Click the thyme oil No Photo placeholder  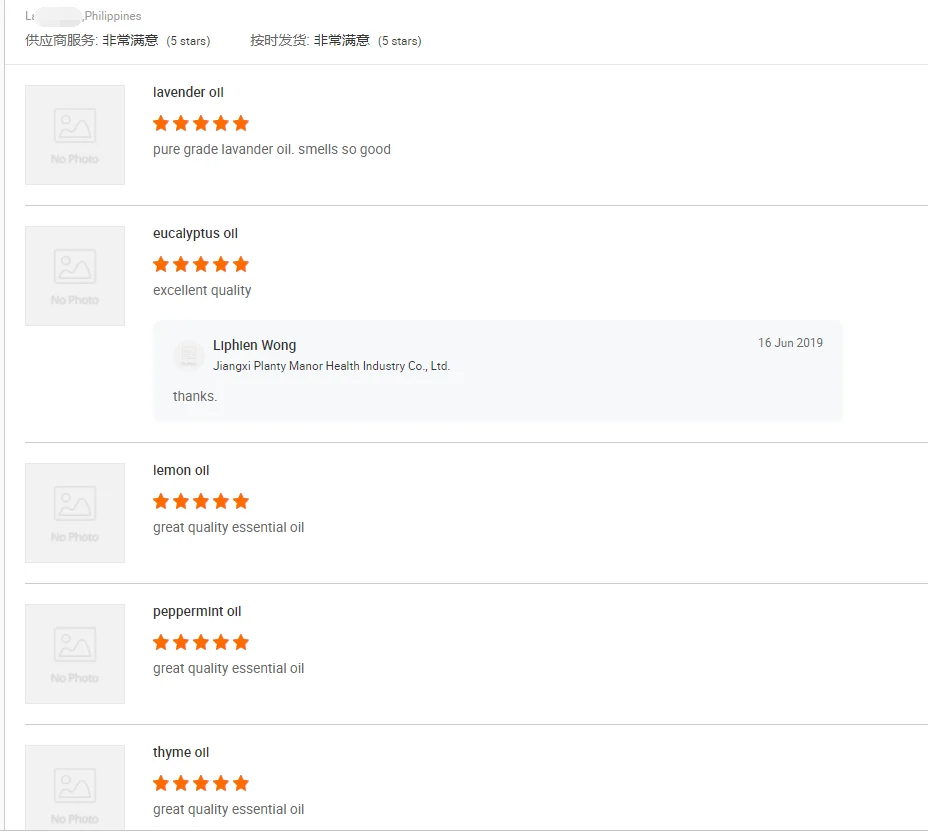[75, 787]
